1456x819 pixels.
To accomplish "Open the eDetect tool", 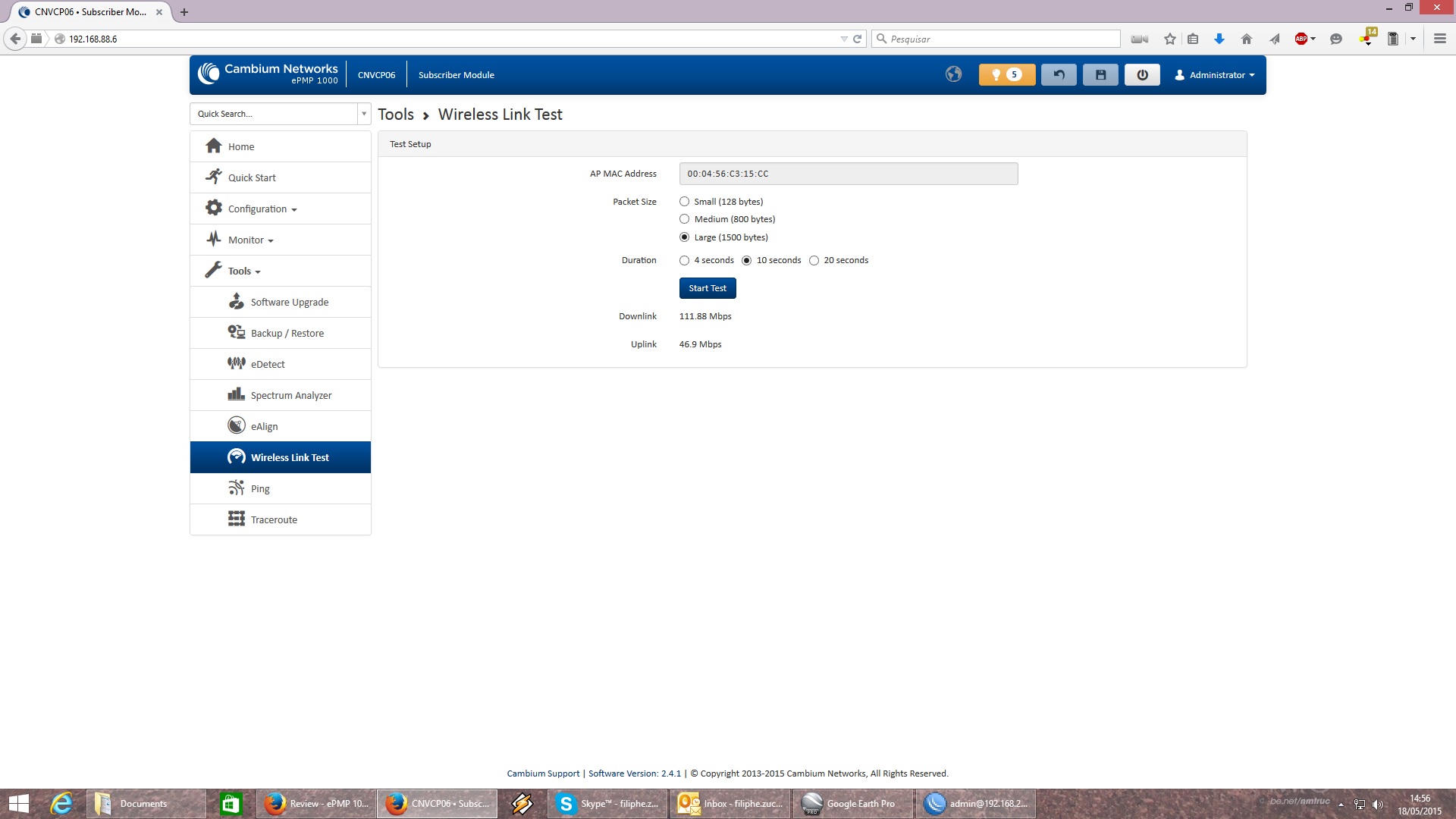I will [x=267, y=364].
